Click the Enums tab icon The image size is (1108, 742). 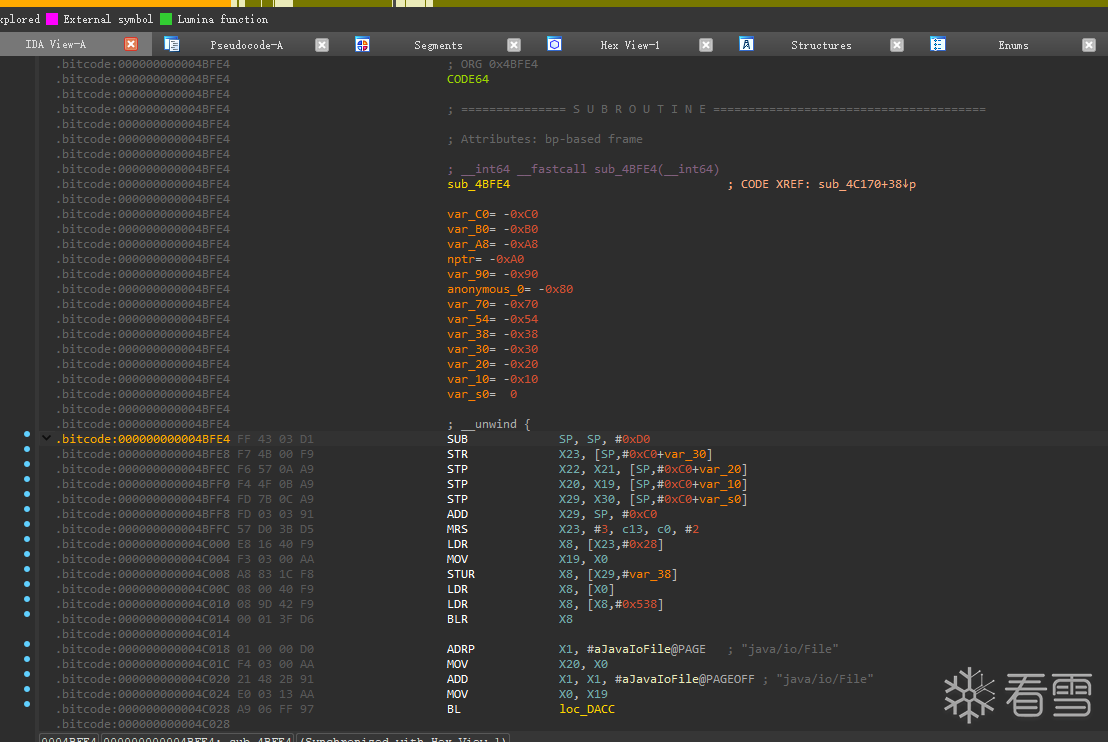click(937, 44)
